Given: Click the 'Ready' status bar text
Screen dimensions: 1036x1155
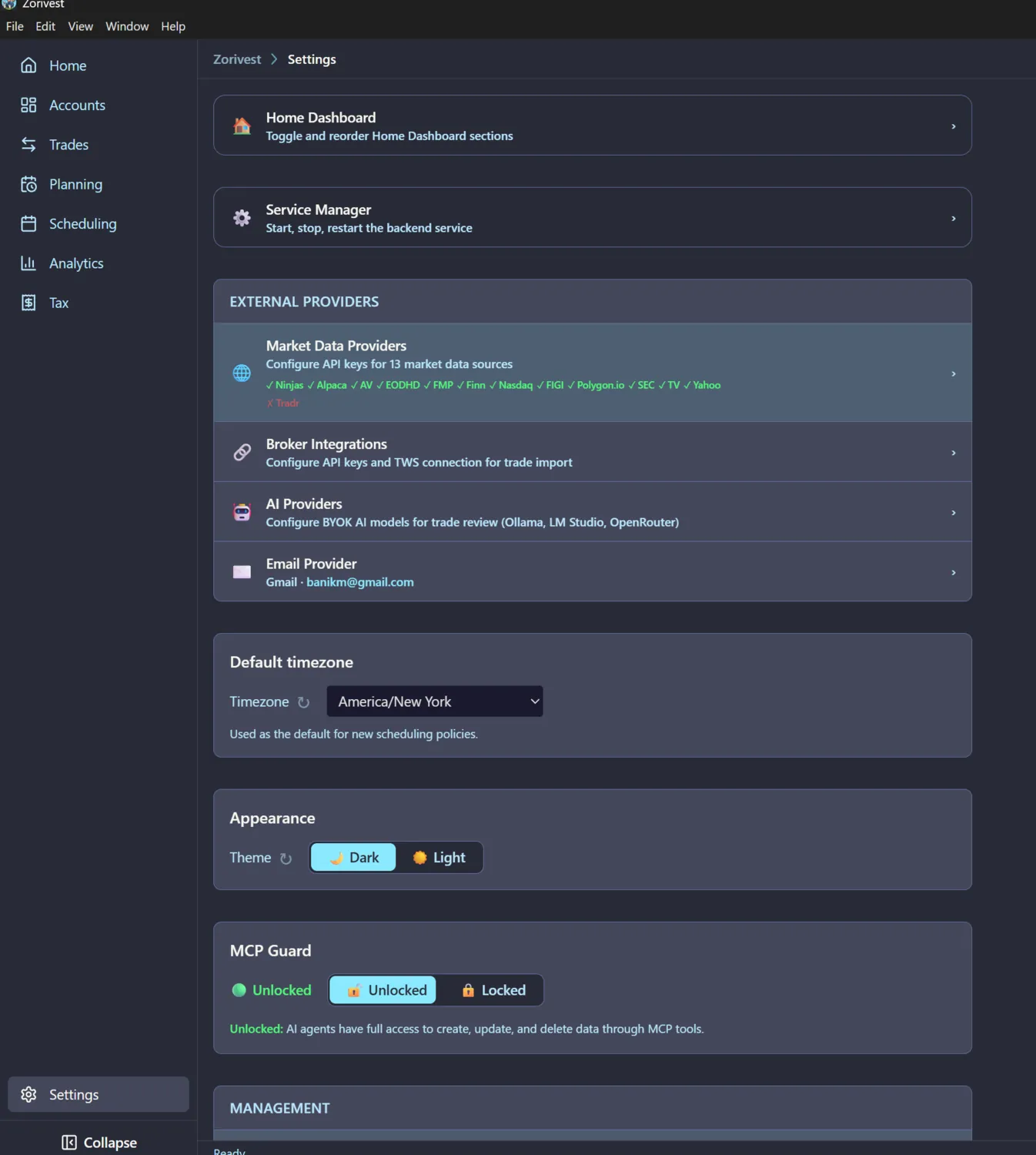Looking at the screenshot, I should coord(229,1151).
